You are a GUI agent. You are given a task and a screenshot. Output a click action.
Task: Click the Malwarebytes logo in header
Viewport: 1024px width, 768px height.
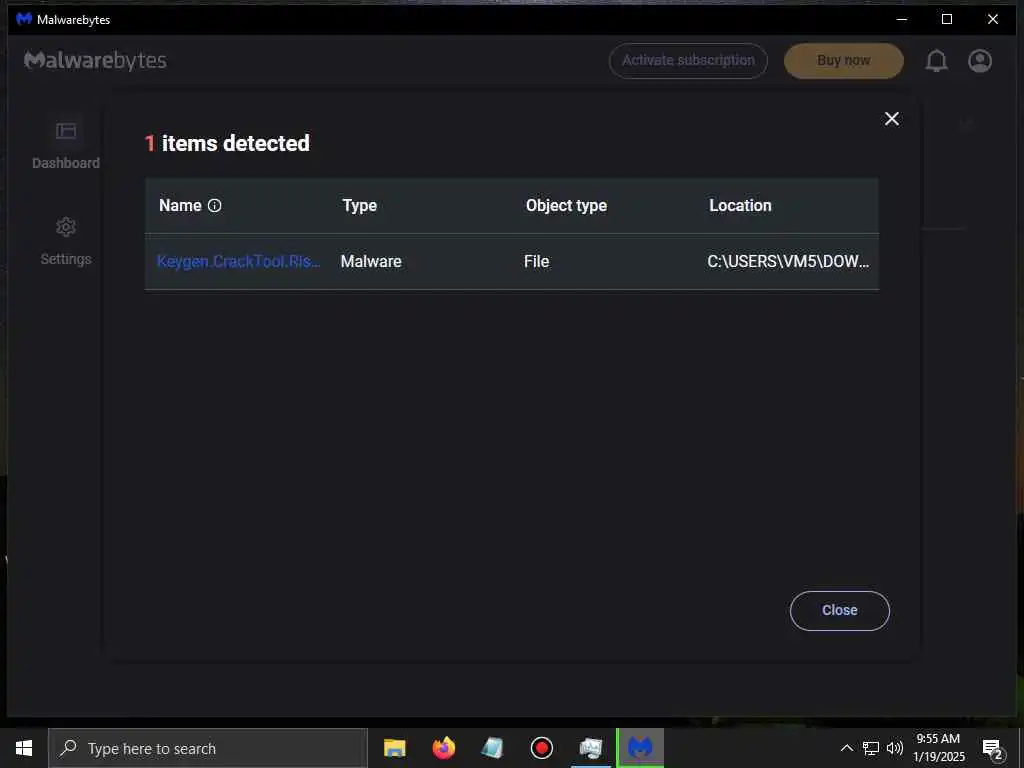[x=95, y=60]
